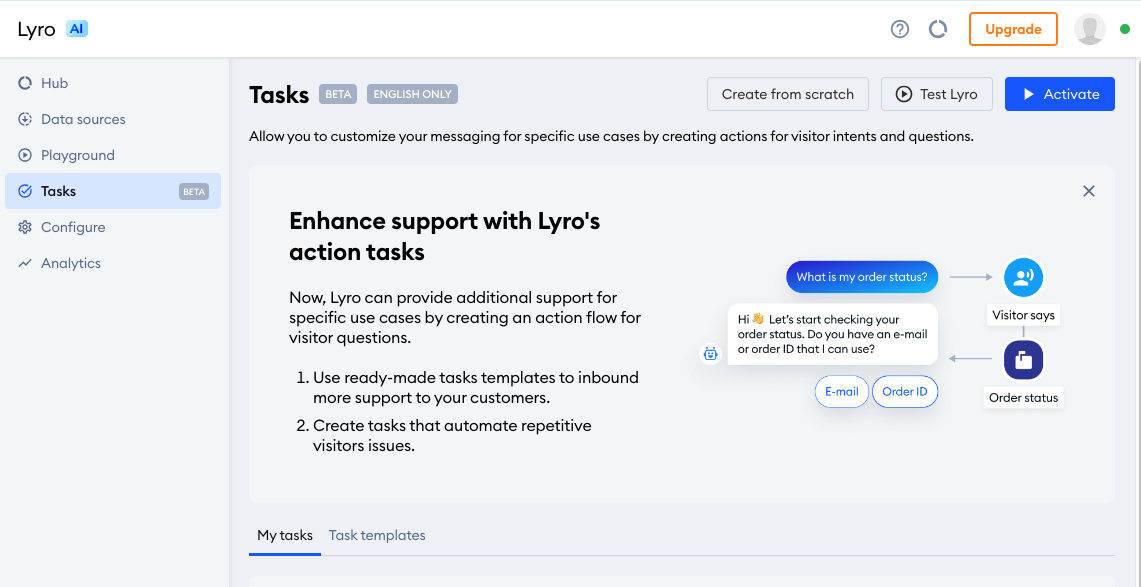Click the E-mail quick reply chip

pyautogui.click(x=841, y=391)
